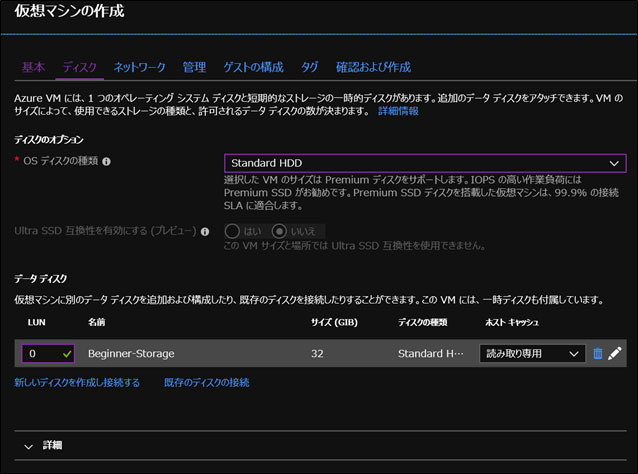638x474 pixels.
Task: Open the ゲストの構成 tab
Action: tap(253, 67)
